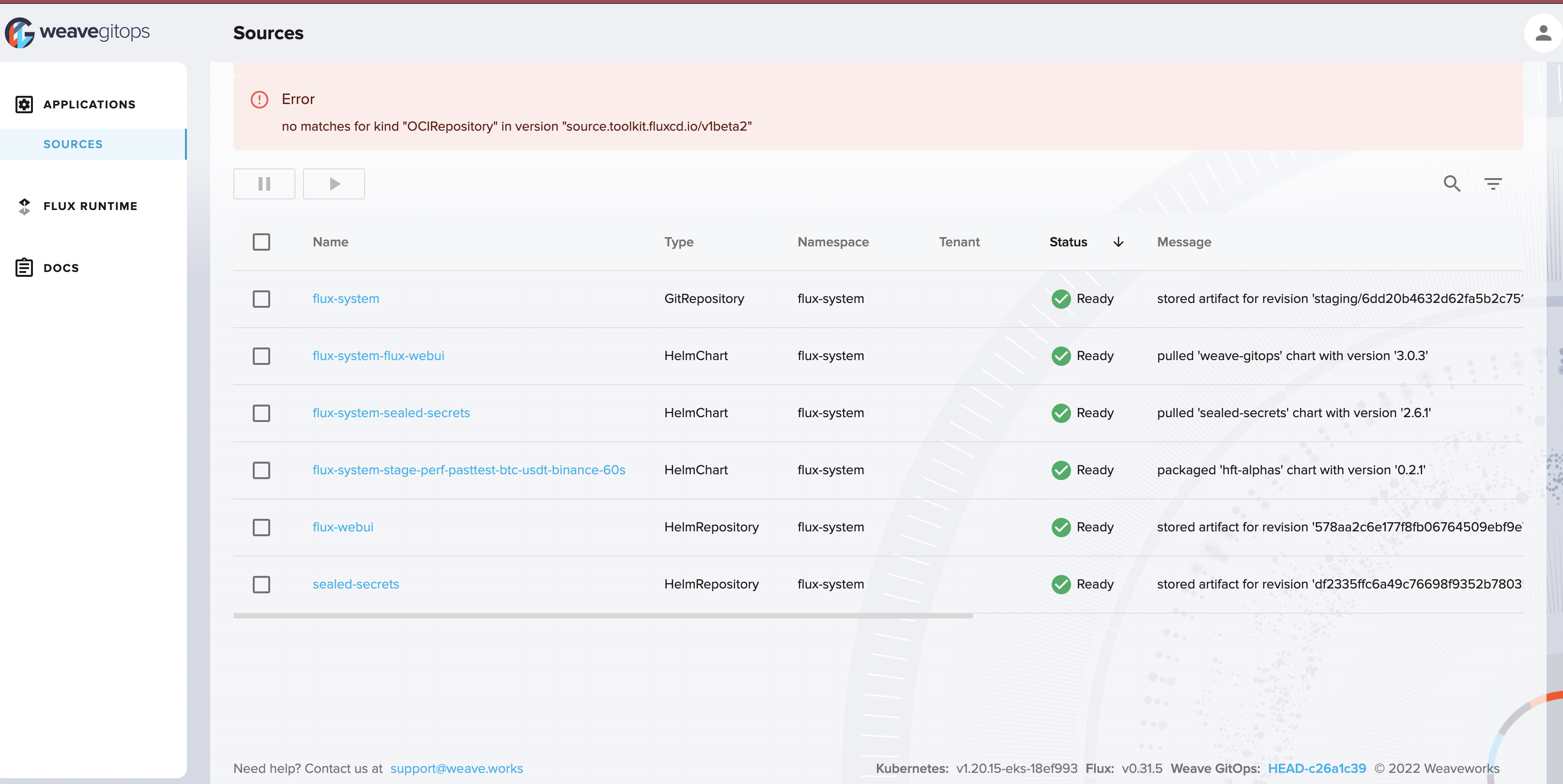Select the sealed-secrets row checkbox
Screen dimensions: 1563x784
tap(261, 585)
